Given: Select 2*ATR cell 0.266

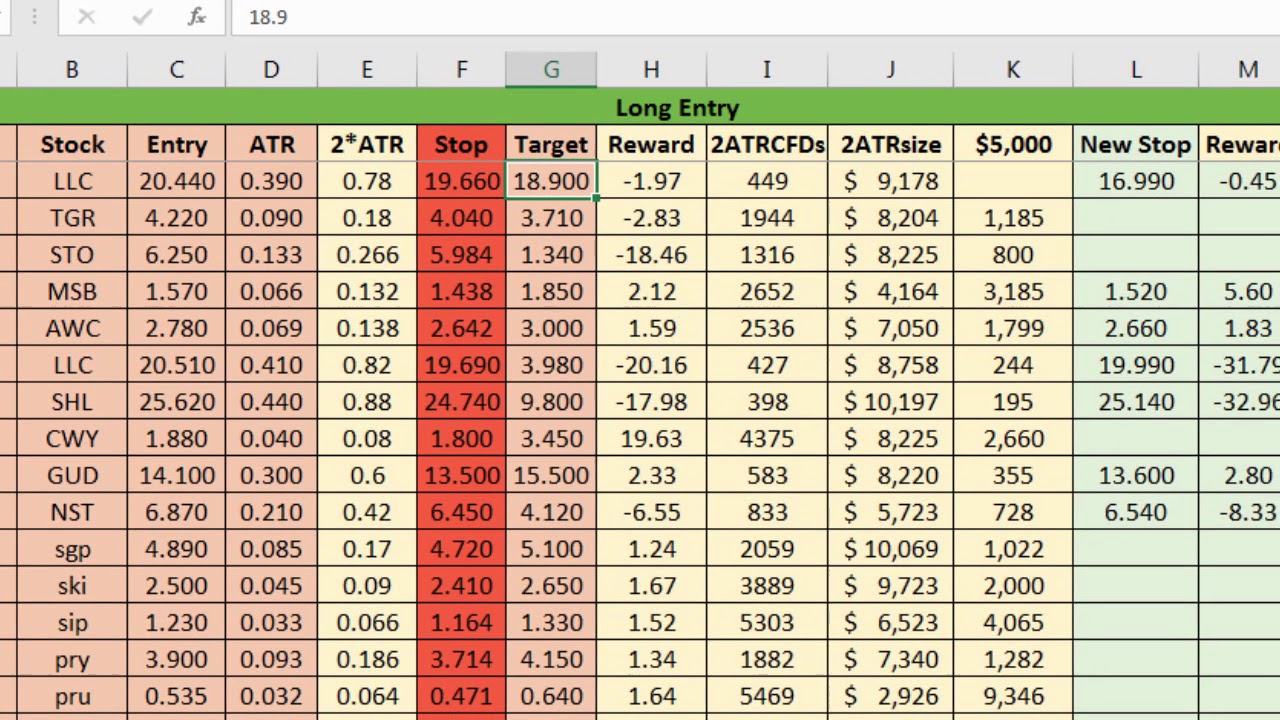Looking at the screenshot, I should (367, 255).
